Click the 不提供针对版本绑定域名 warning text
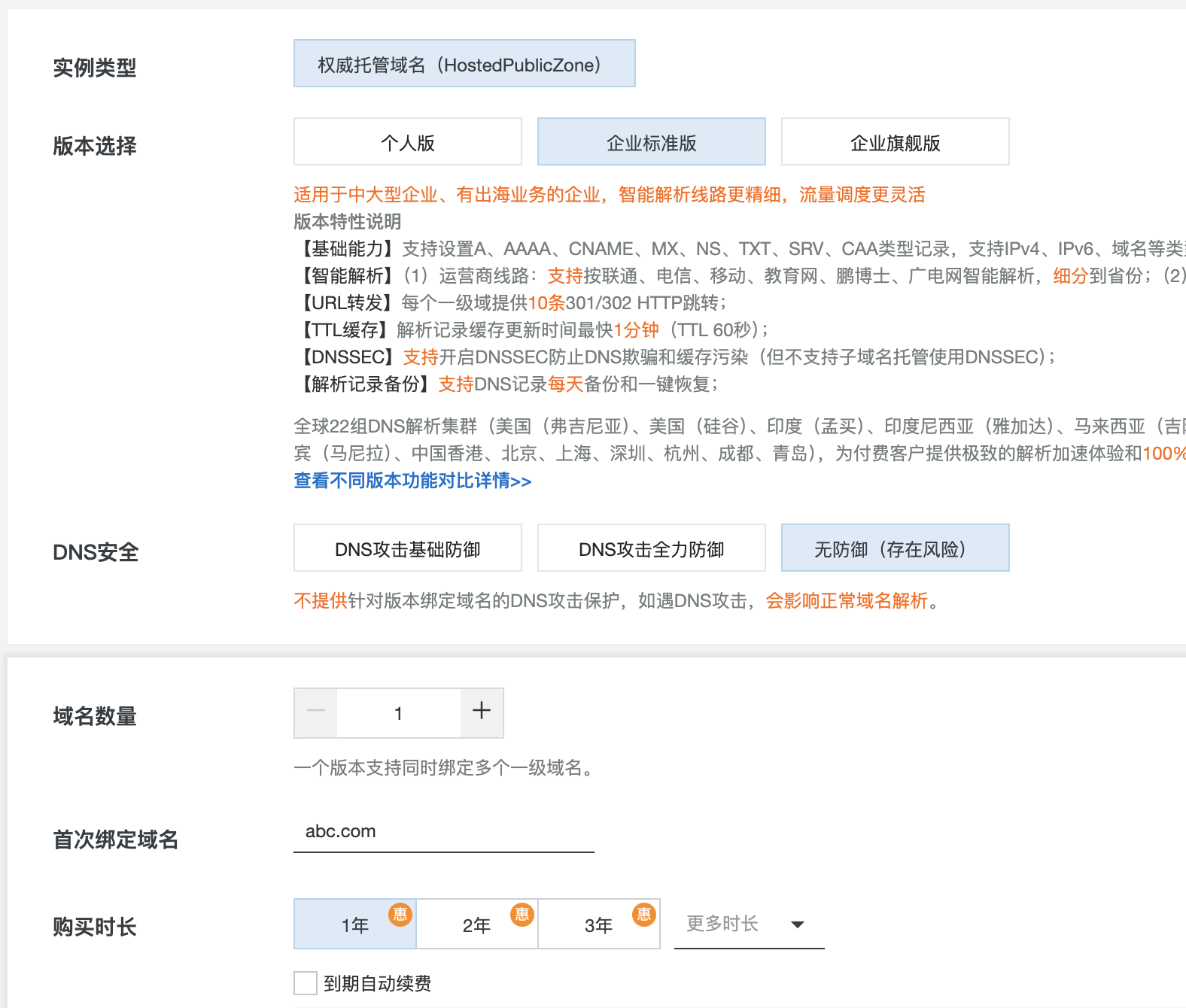The image size is (1186, 1008). click(x=616, y=601)
